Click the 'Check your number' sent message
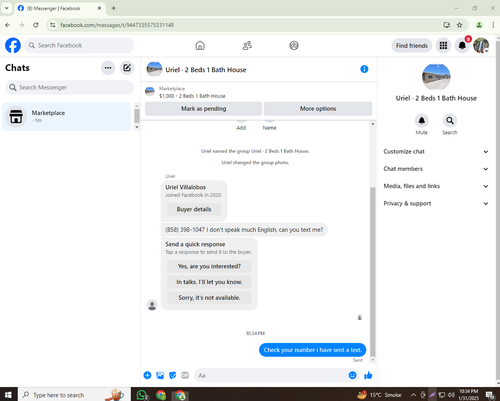Screen dimensions: 500x401 pyautogui.click(x=312, y=350)
